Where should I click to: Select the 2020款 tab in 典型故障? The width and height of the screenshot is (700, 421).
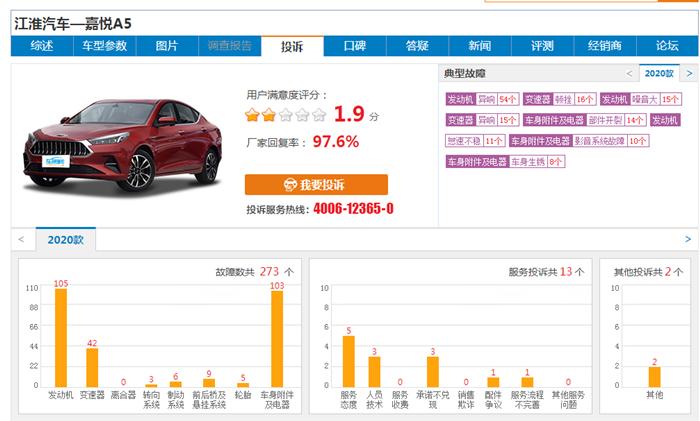pos(659,73)
